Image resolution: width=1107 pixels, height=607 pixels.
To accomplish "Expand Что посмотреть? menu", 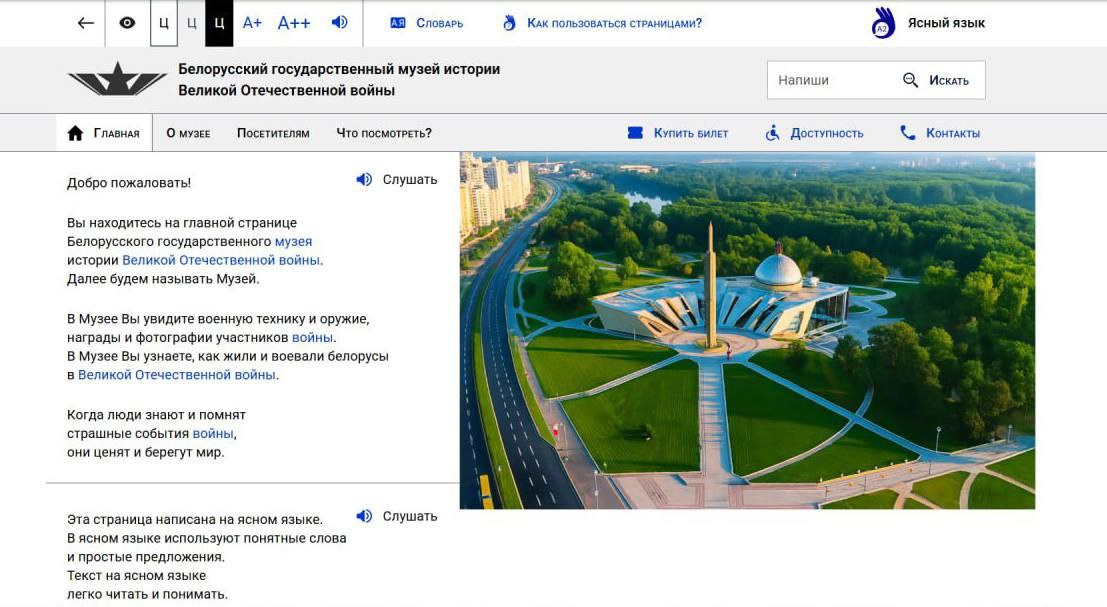I will (x=384, y=133).
